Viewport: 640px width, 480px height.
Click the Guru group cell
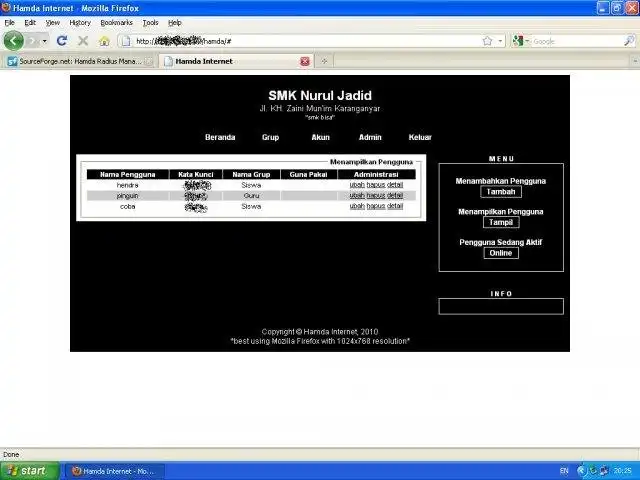click(x=251, y=196)
